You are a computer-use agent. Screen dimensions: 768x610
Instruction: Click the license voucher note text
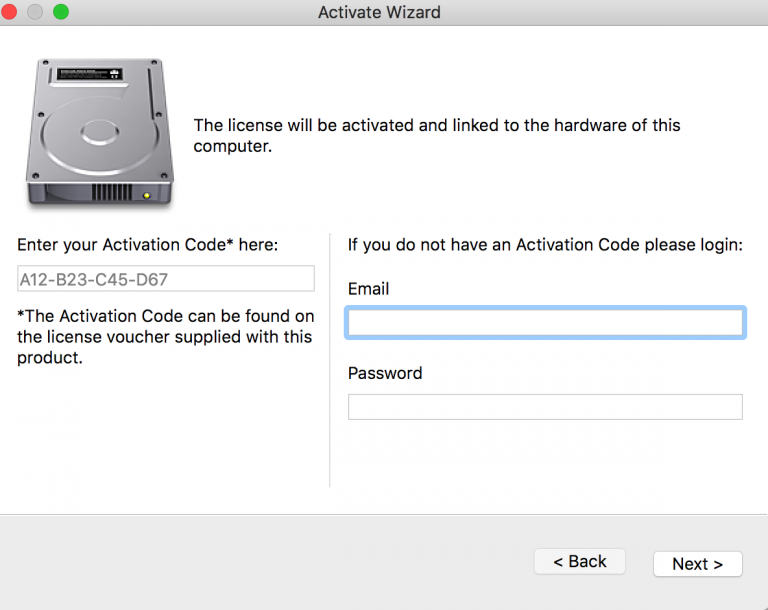[166, 337]
